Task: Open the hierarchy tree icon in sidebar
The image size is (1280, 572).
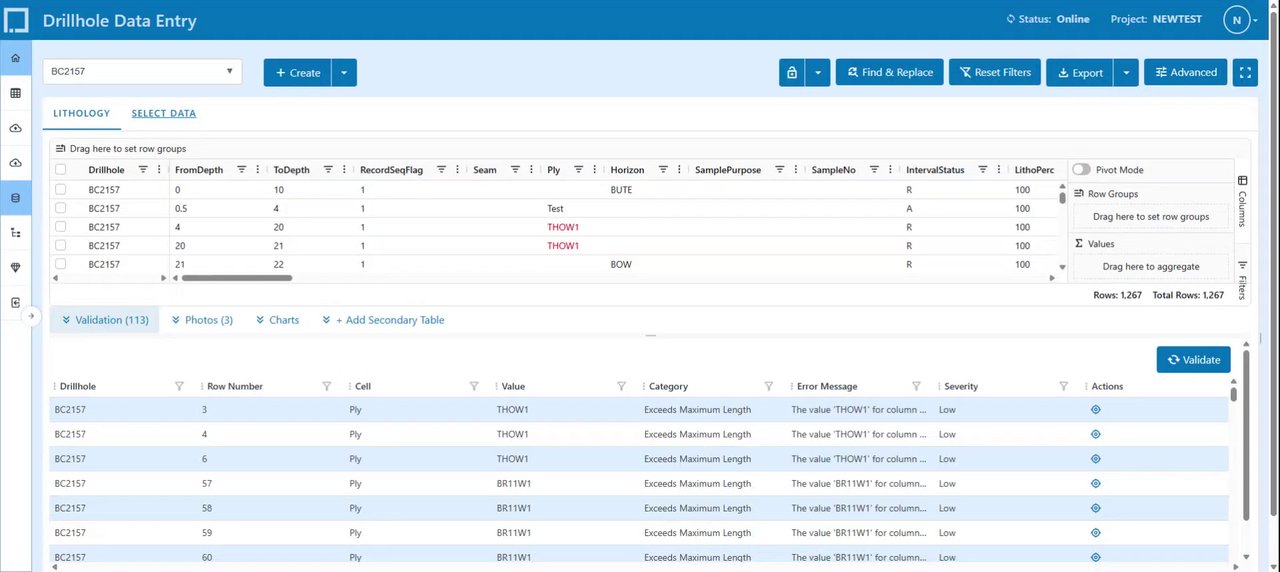Action: coord(15,233)
